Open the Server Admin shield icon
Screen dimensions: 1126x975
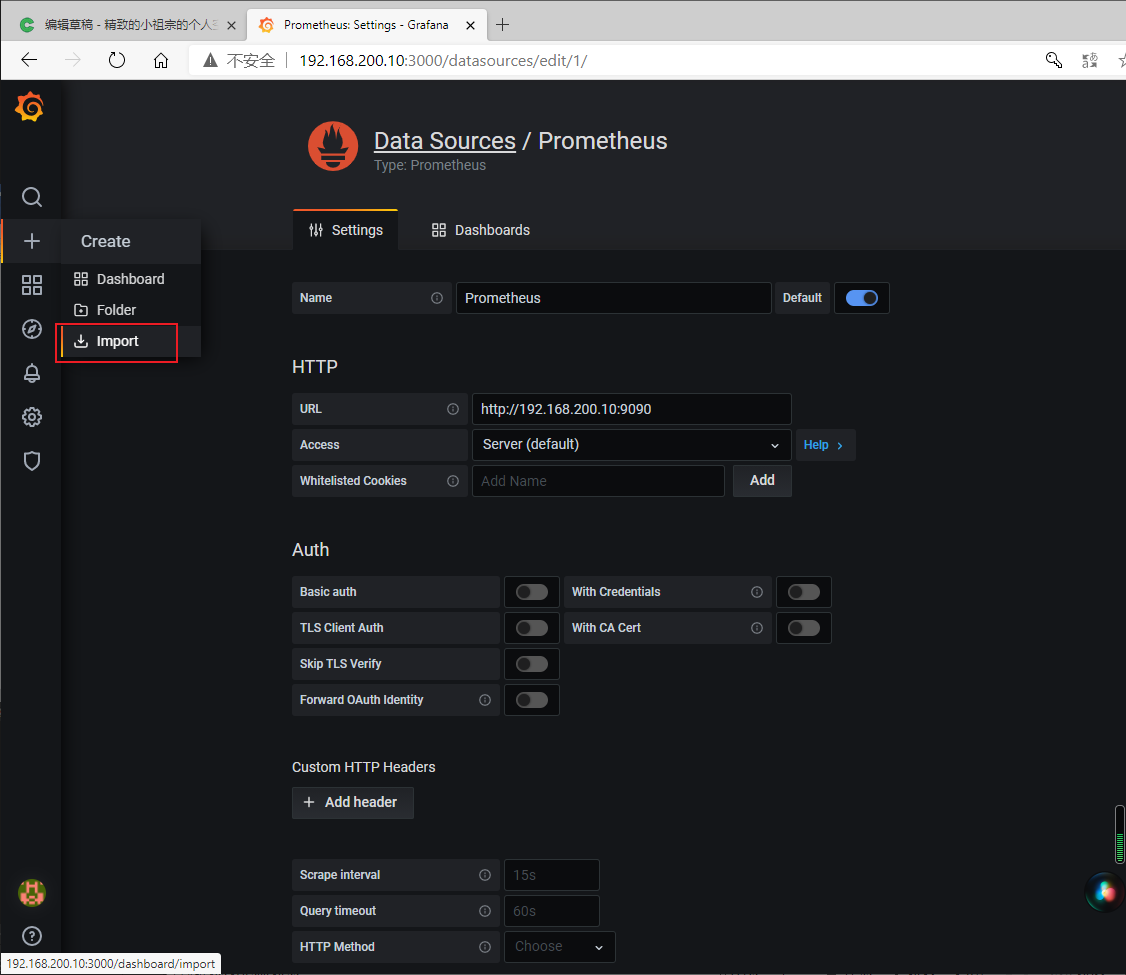coord(32,461)
